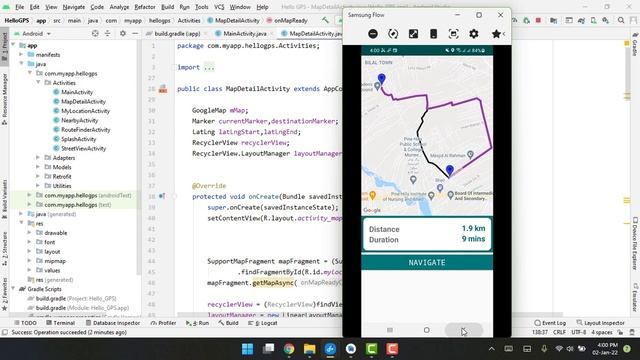Image resolution: width=640 pixels, height=360 pixels.
Task: Click the CRLF line separator indicator
Action: click(559, 332)
